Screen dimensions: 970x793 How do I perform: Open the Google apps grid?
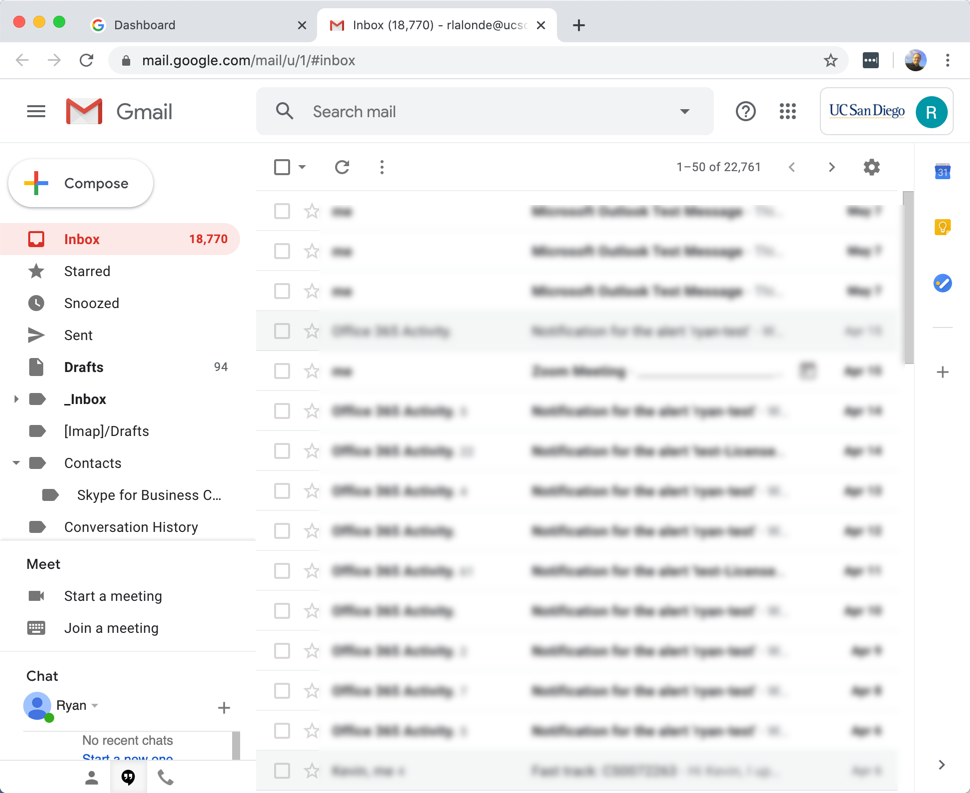(x=788, y=111)
